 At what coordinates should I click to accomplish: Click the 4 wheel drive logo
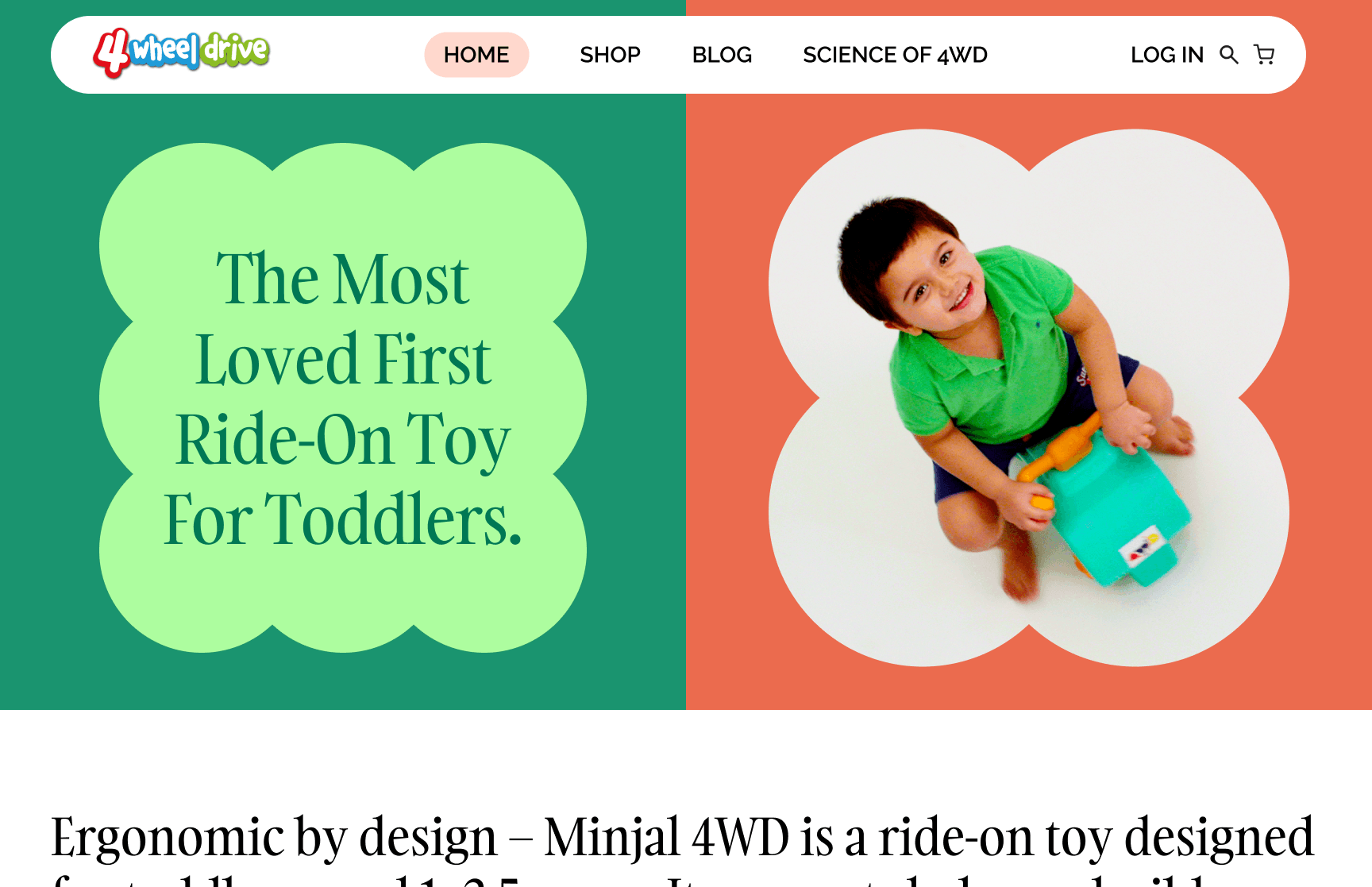tap(181, 52)
